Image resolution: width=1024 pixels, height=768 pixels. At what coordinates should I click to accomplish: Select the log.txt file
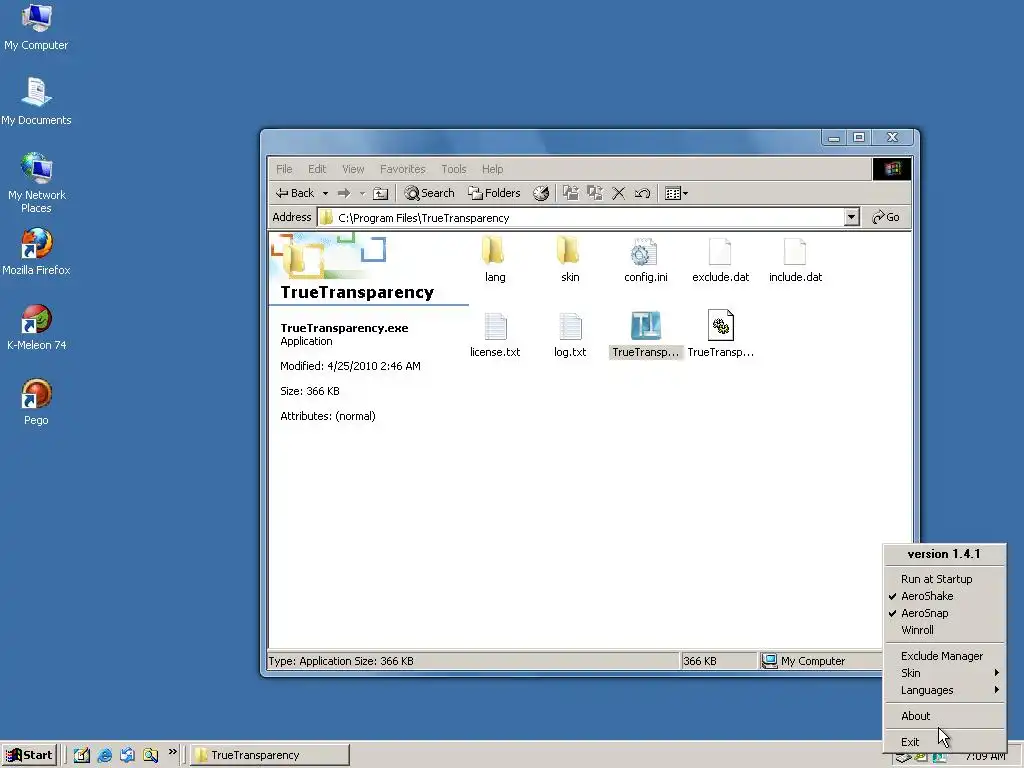click(570, 334)
